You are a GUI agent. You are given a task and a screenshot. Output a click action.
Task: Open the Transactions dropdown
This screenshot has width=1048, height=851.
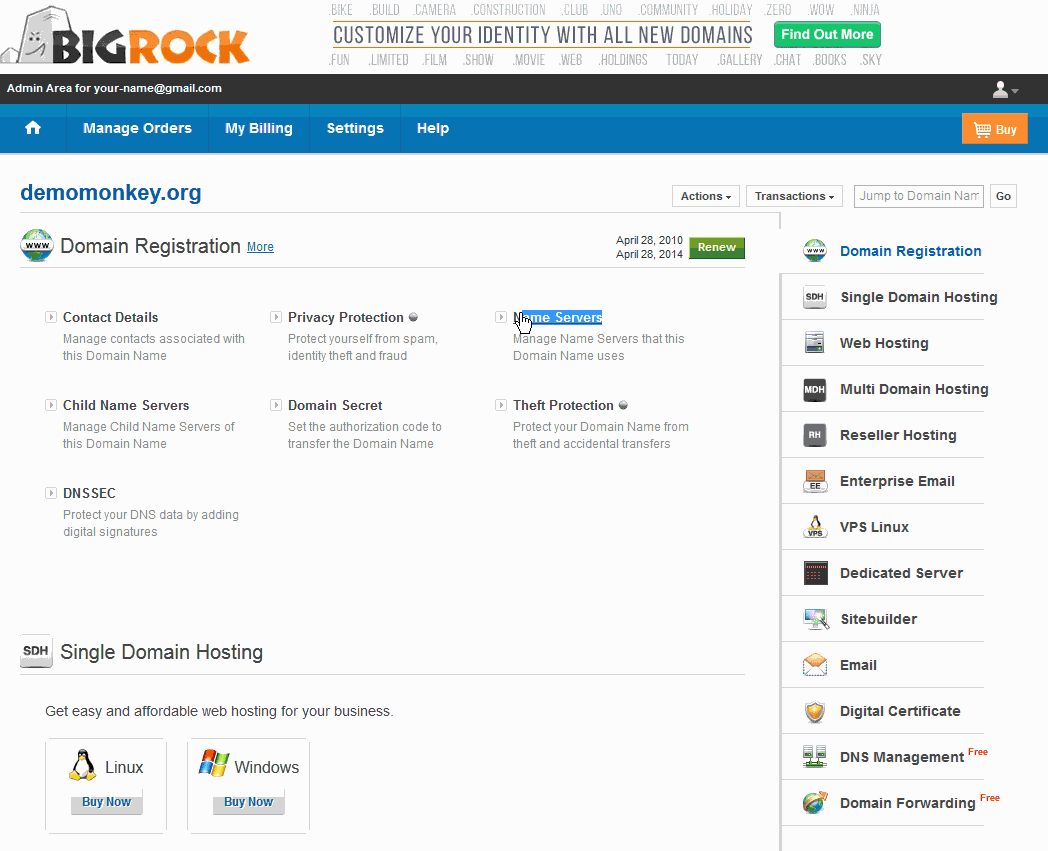point(794,196)
